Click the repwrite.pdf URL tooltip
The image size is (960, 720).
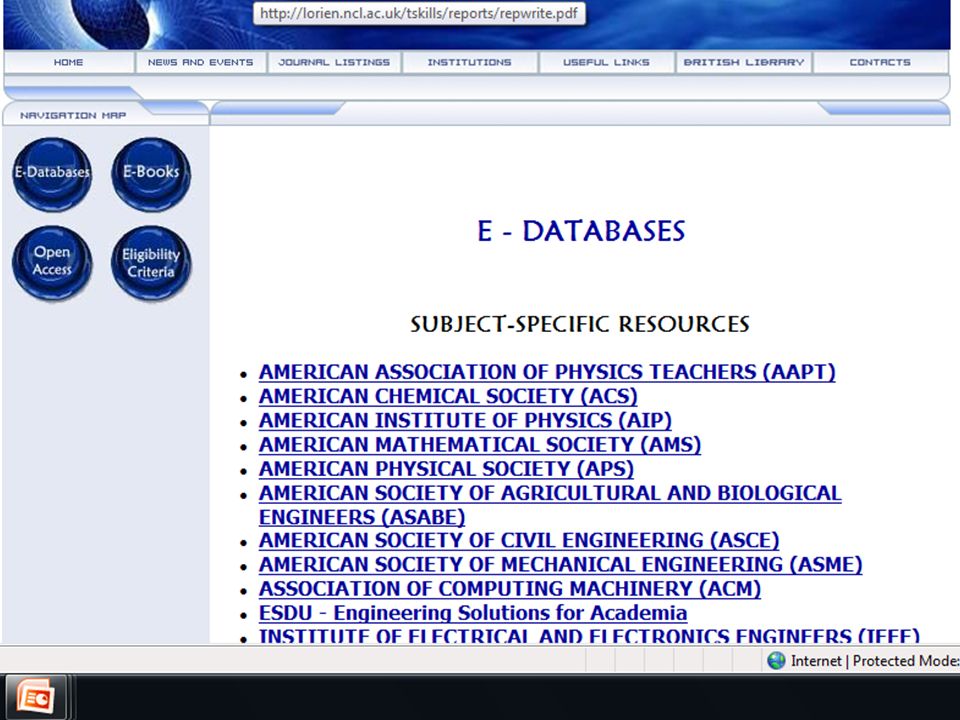click(x=419, y=13)
